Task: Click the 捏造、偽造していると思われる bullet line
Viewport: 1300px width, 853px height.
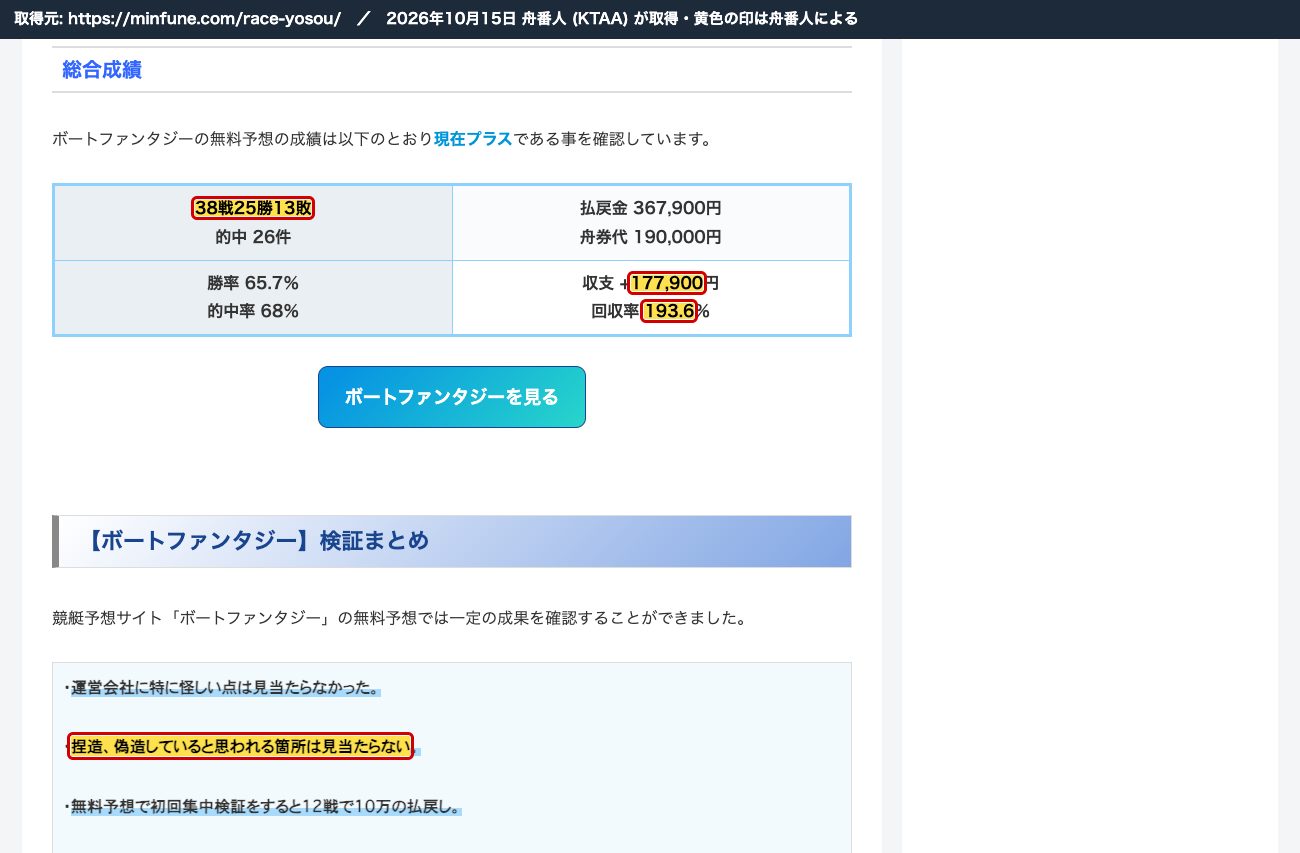Action: pyautogui.click(x=240, y=746)
